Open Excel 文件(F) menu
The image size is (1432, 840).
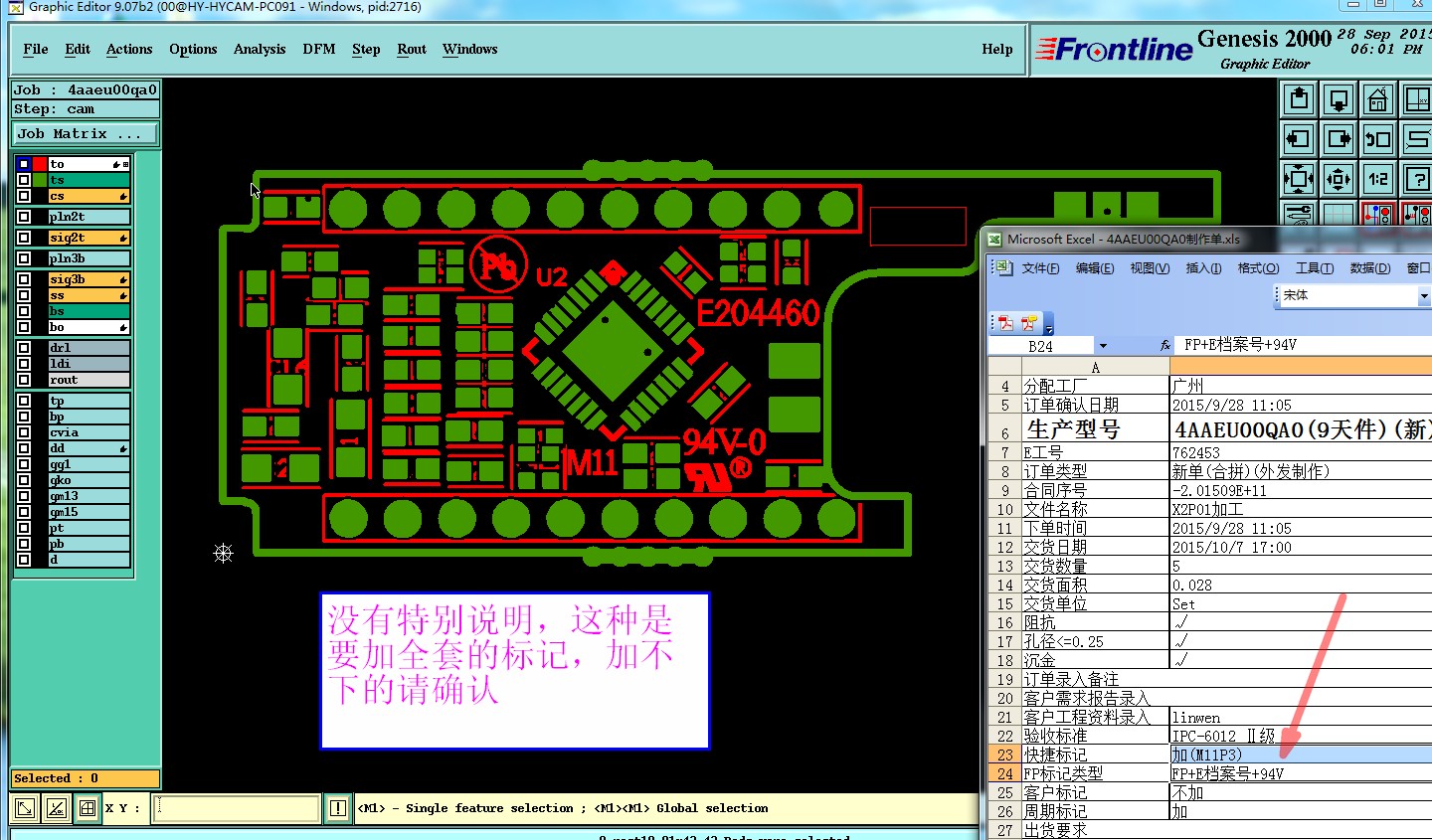[x=1040, y=268]
